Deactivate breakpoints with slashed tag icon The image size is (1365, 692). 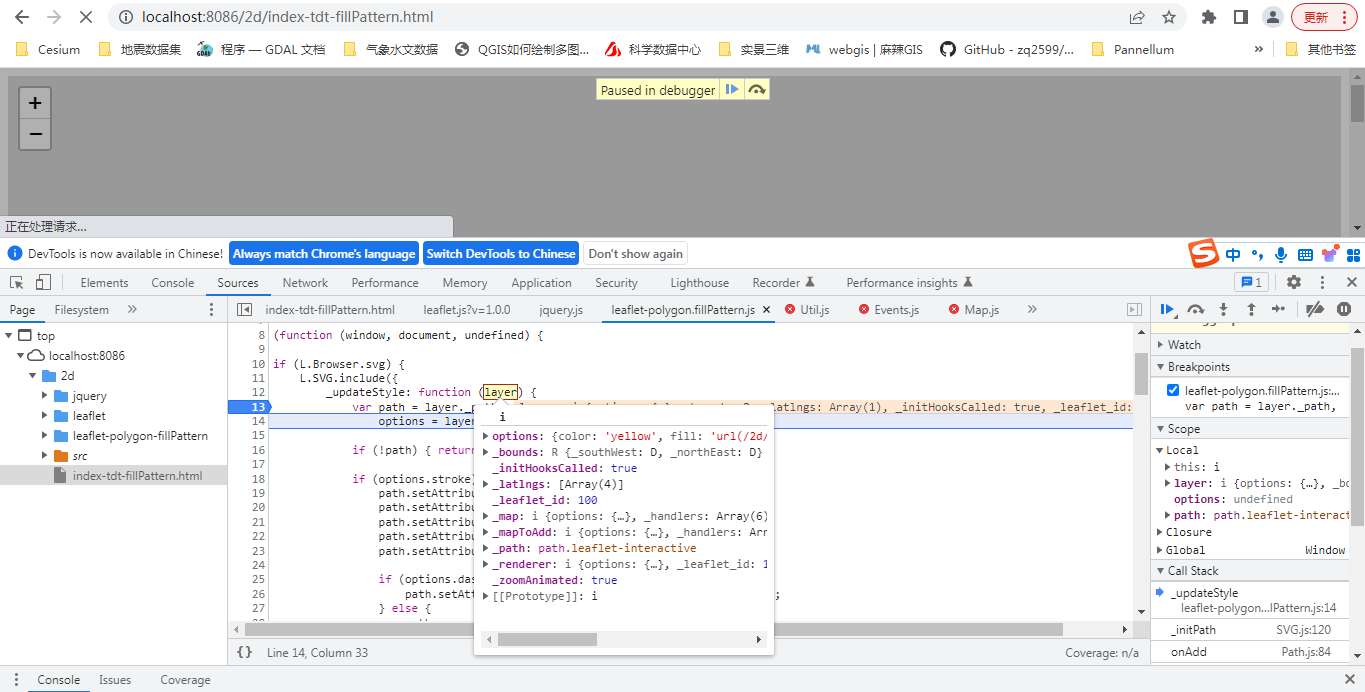point(1315,310)
